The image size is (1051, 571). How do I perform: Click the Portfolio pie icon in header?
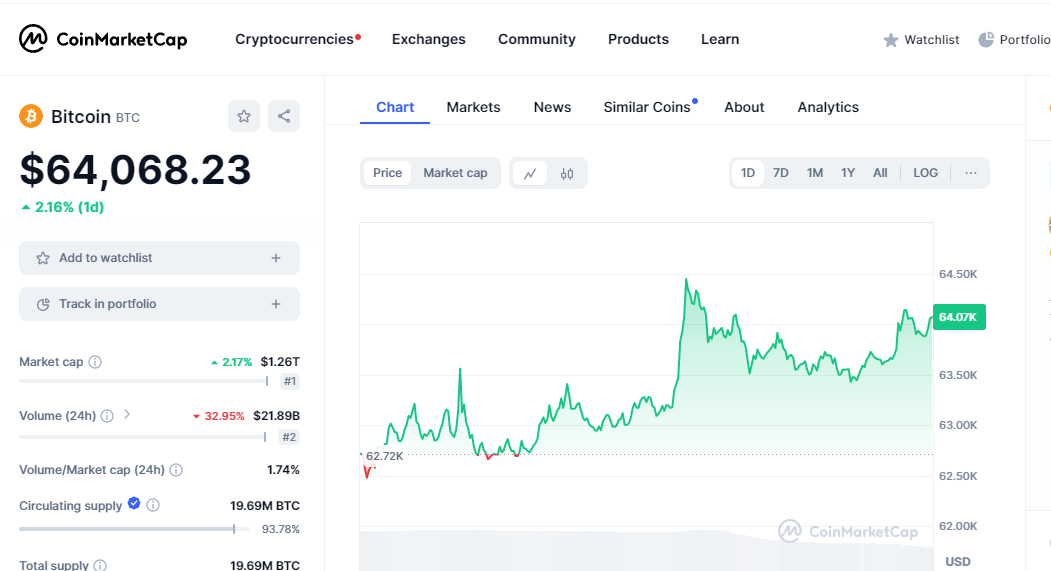pos(986,40)
